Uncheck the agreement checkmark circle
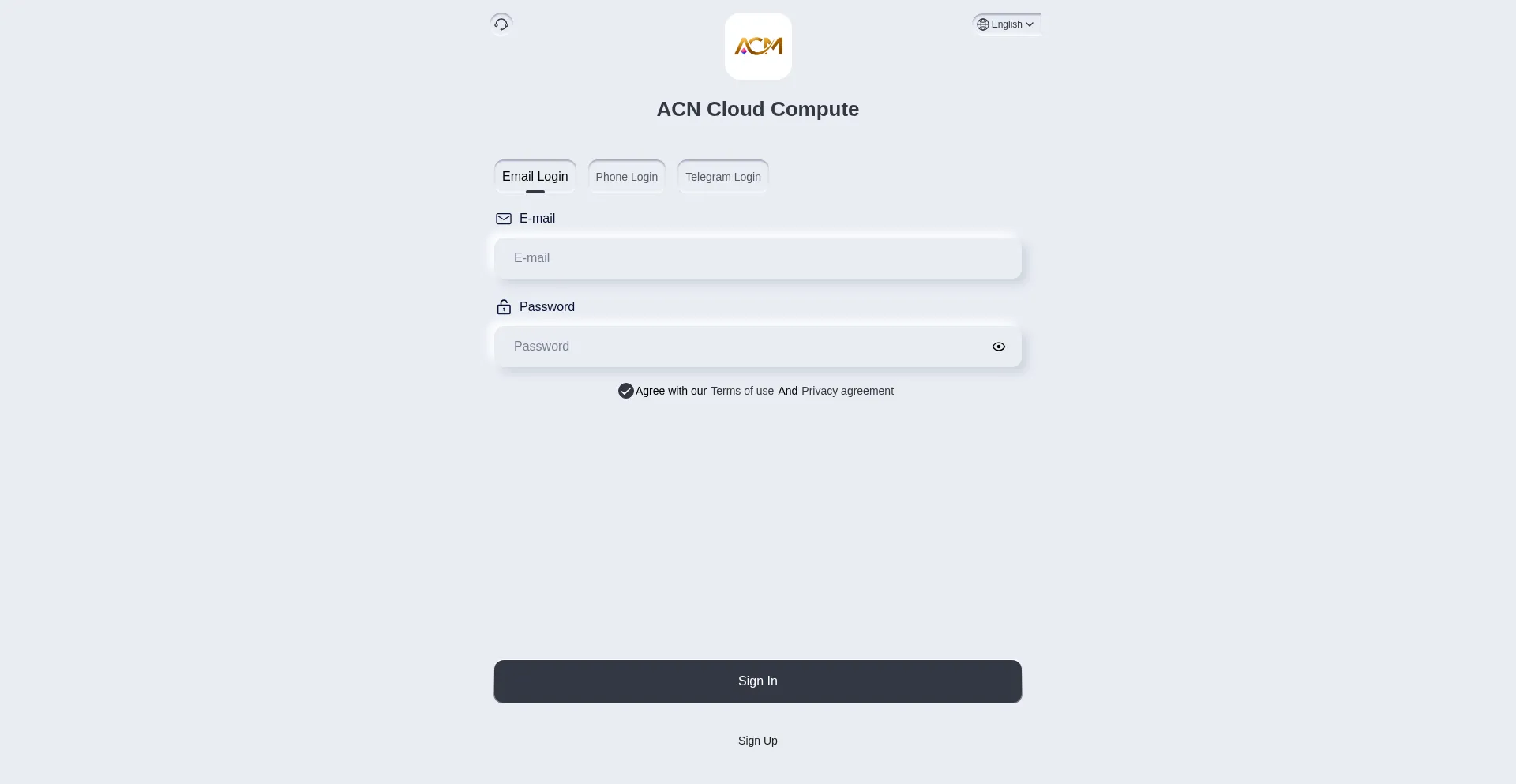The height and width of the screenshot is (784, 1516). tap(625, 391)
